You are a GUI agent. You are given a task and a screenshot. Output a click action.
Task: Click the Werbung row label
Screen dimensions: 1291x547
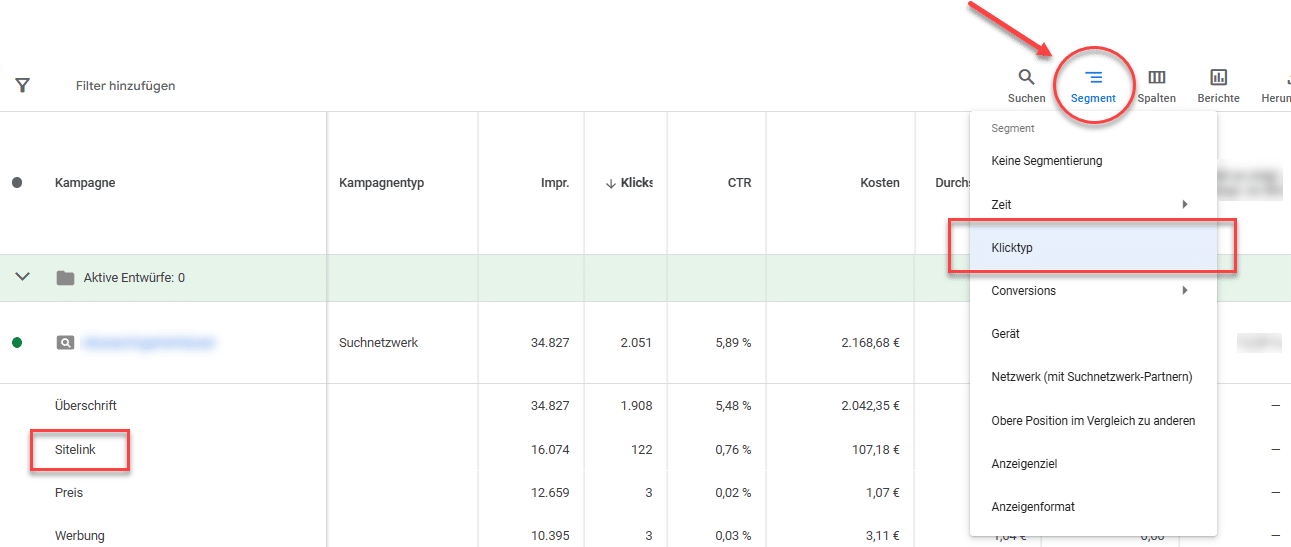coord(80,536)
